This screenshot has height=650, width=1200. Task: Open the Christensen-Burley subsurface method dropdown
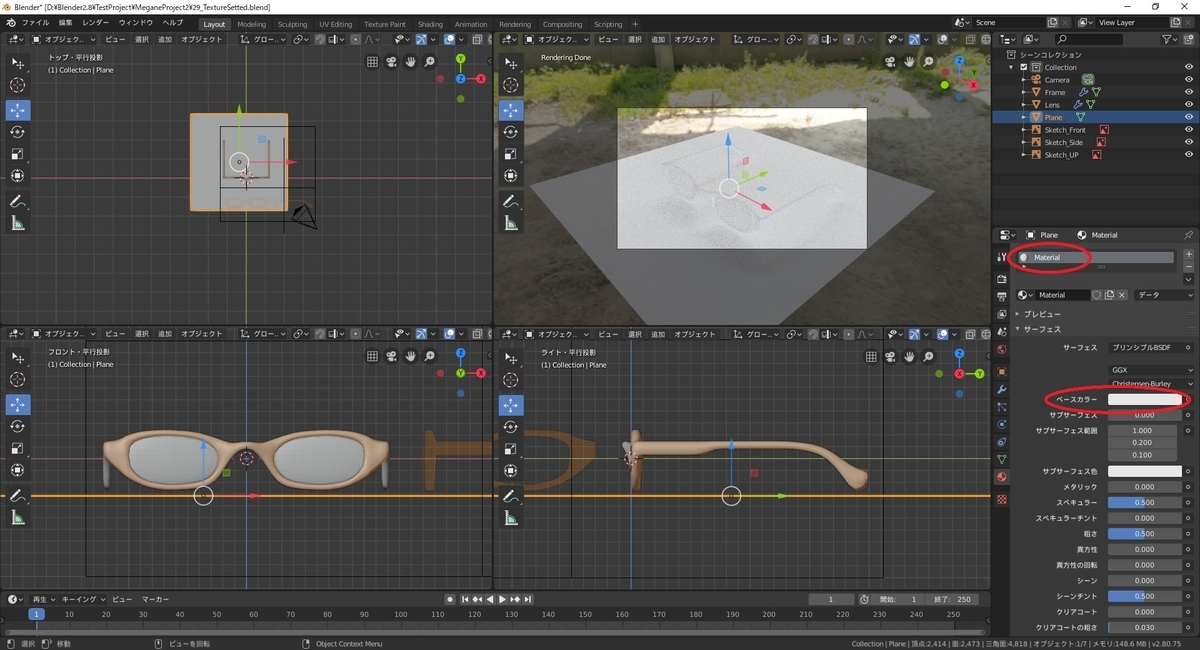coord(1152,383)
